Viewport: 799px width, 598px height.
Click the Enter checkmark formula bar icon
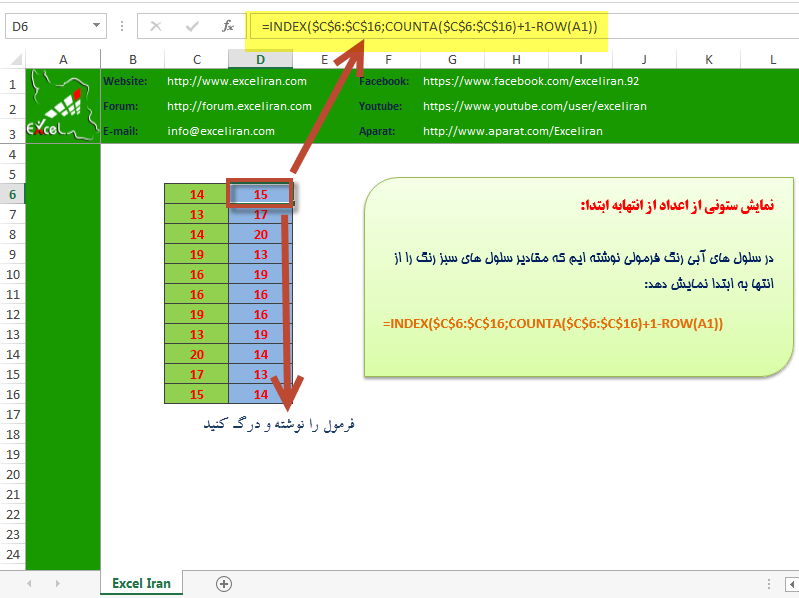pyautogui.click(x=192, y=26)
